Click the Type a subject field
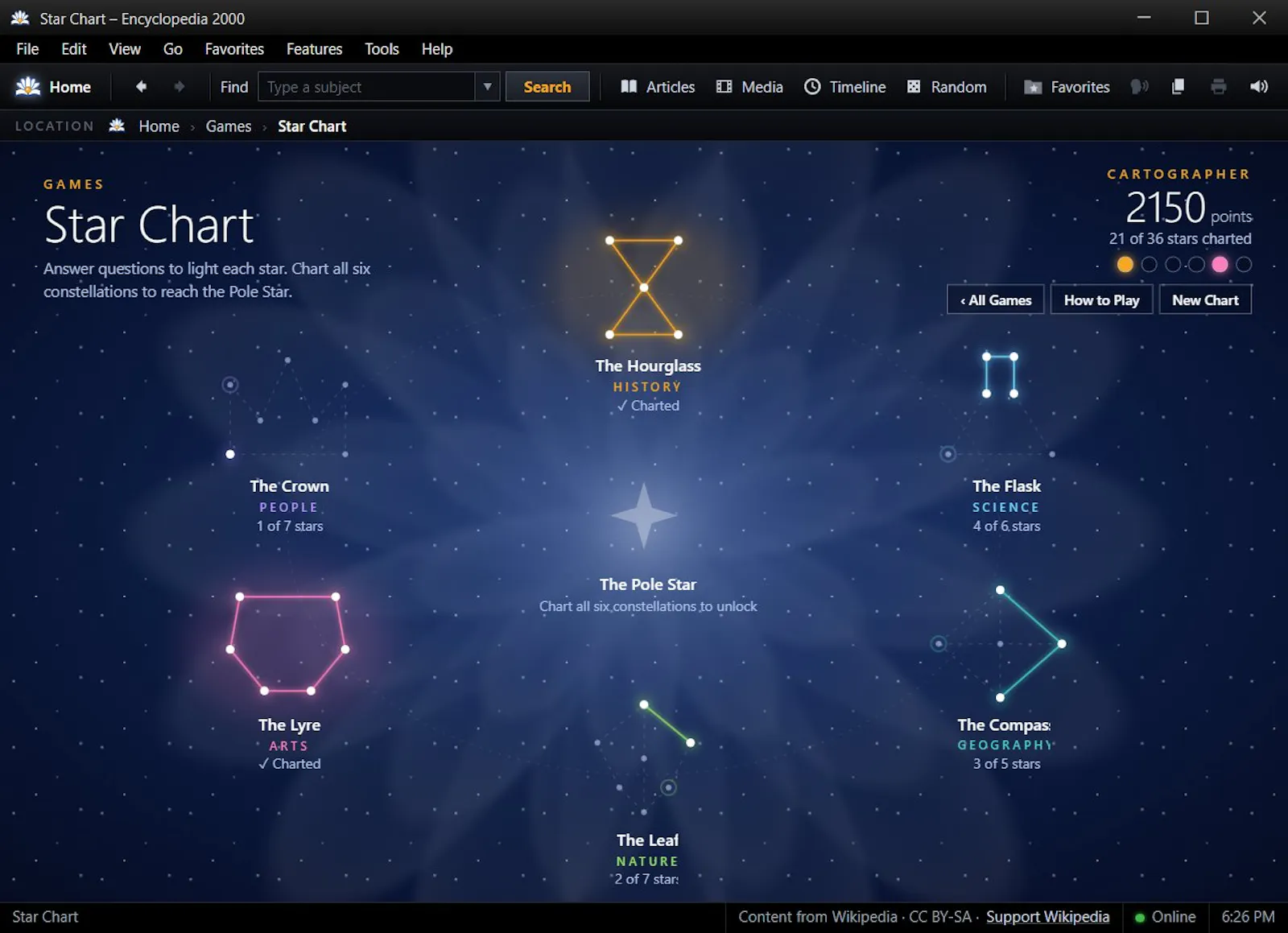This screenshot has width=1288, height=933. [367, 87]
